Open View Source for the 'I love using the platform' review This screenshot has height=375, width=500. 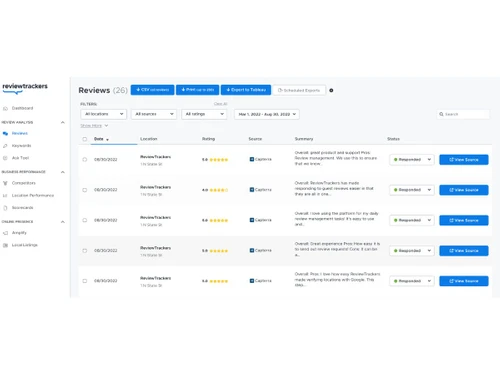(464, 220)
